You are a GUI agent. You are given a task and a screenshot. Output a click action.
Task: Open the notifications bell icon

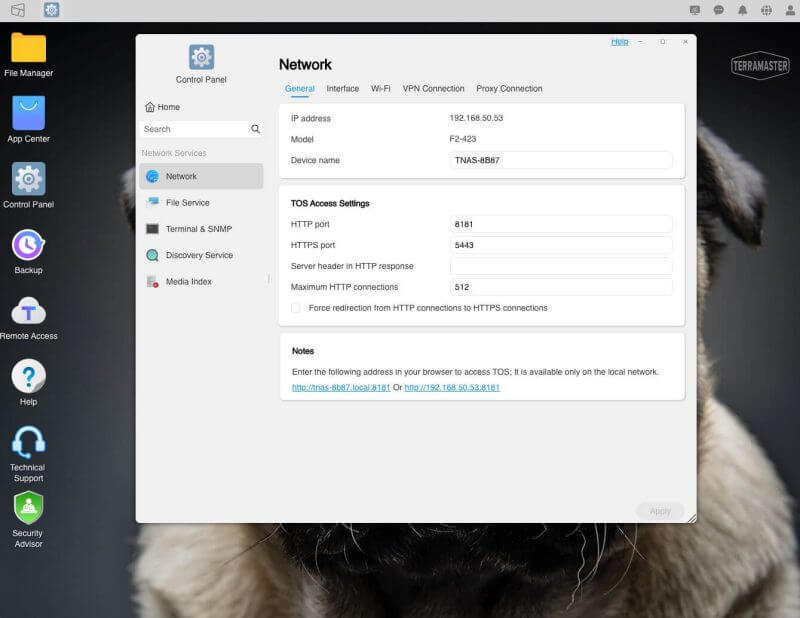742,10
